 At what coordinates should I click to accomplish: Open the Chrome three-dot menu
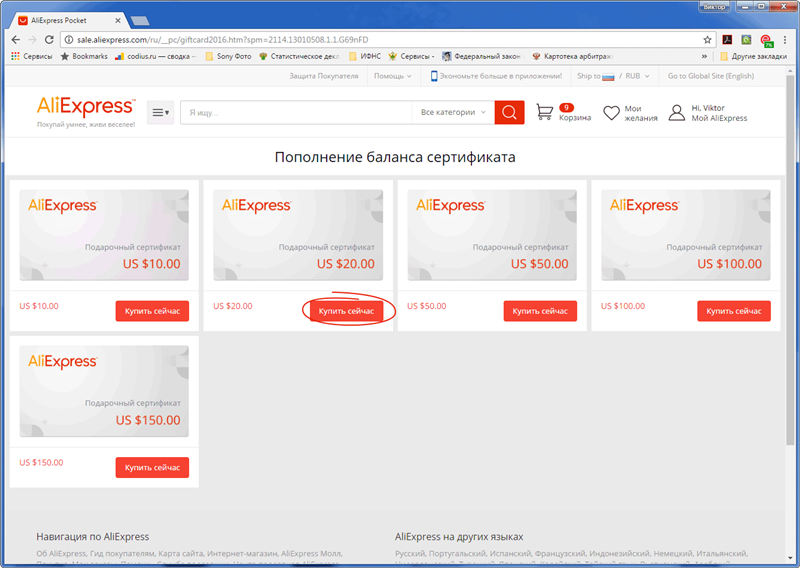click(787, 39)
